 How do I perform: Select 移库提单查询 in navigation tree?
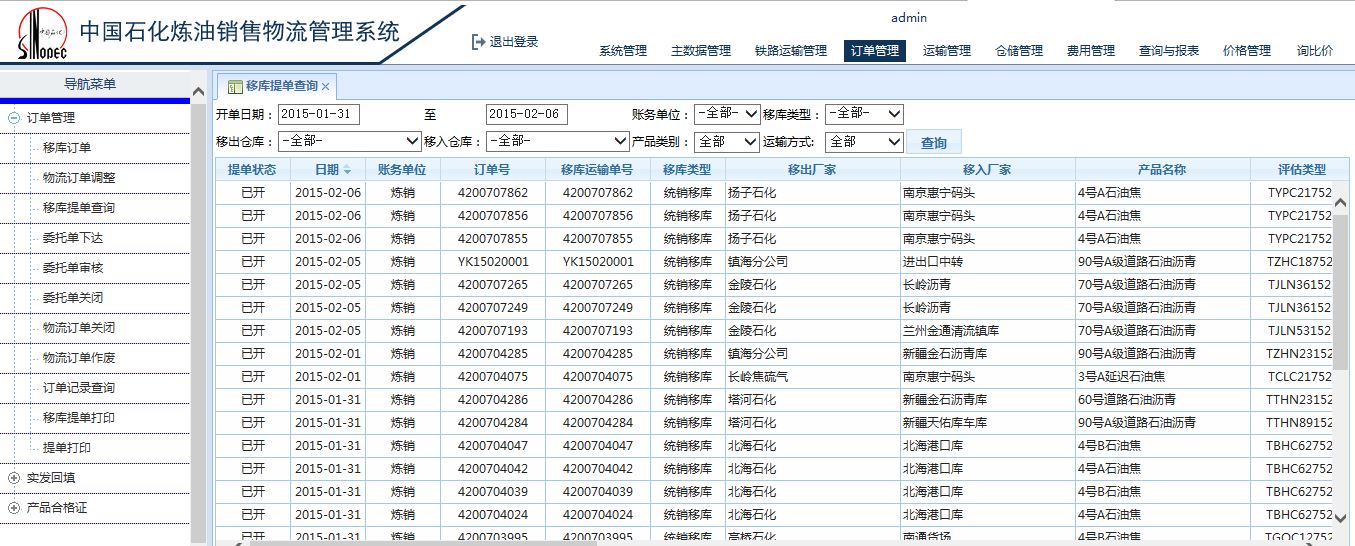79,208
